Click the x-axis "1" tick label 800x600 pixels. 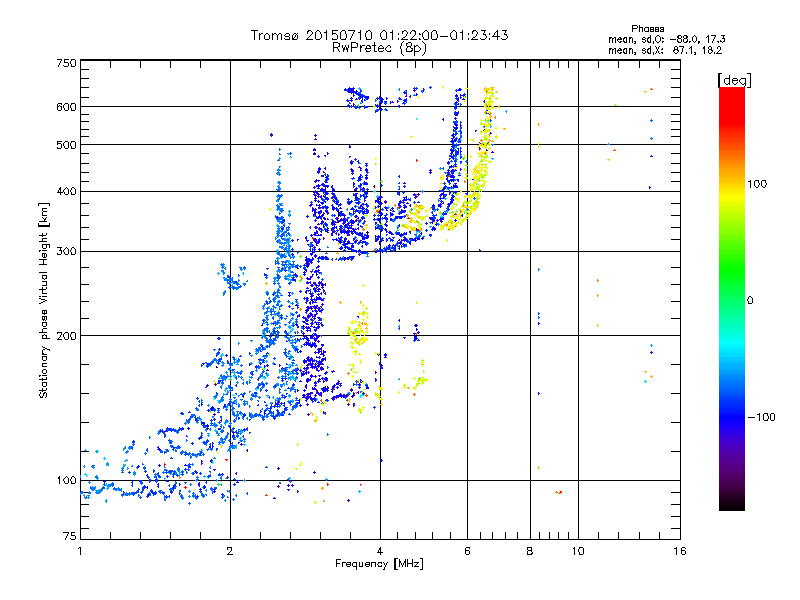click(80, 551)
